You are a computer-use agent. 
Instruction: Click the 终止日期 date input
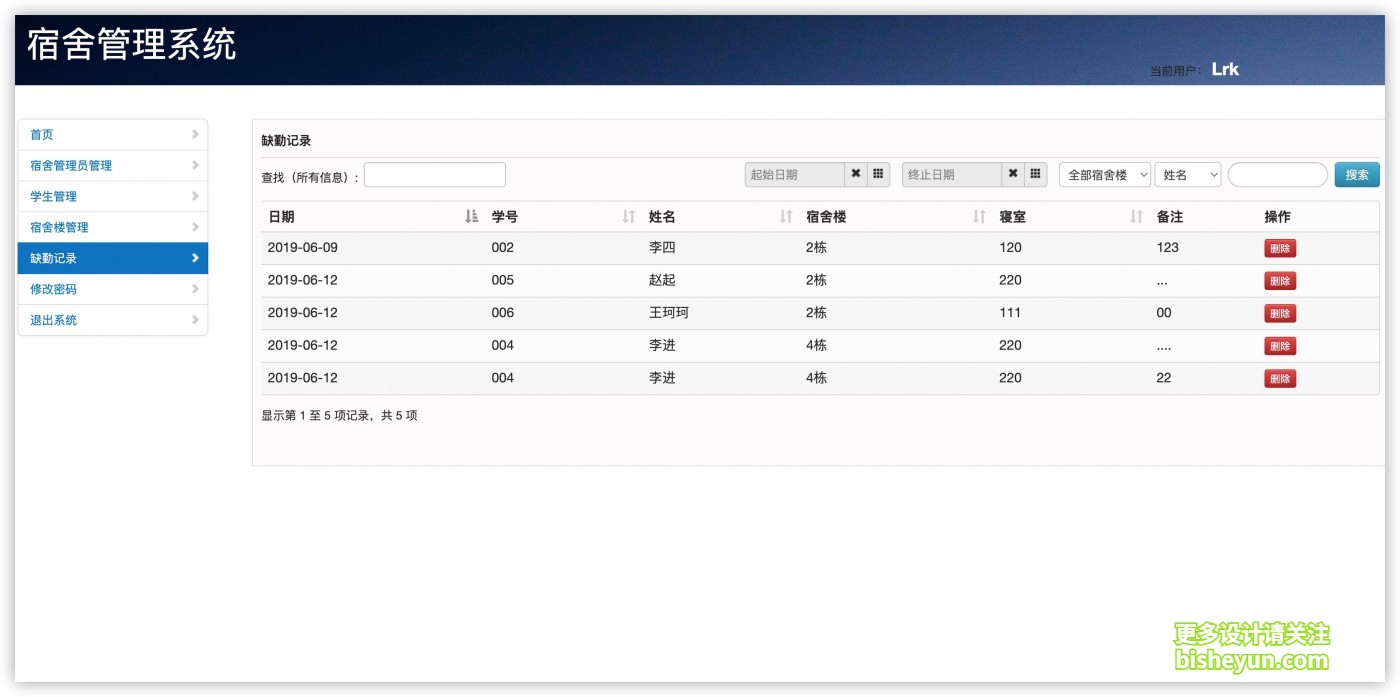pos(952,174)
